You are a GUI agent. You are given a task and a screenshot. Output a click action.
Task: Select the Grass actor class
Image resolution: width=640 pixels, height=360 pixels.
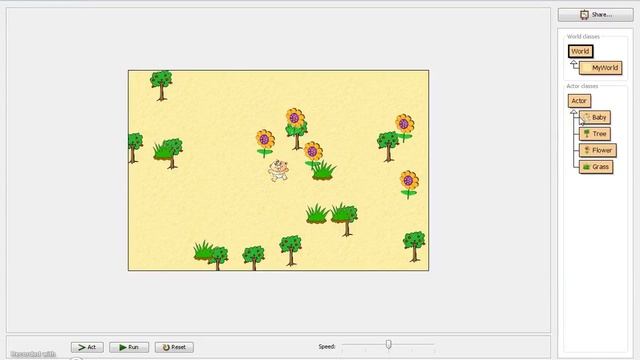(596, 167)
